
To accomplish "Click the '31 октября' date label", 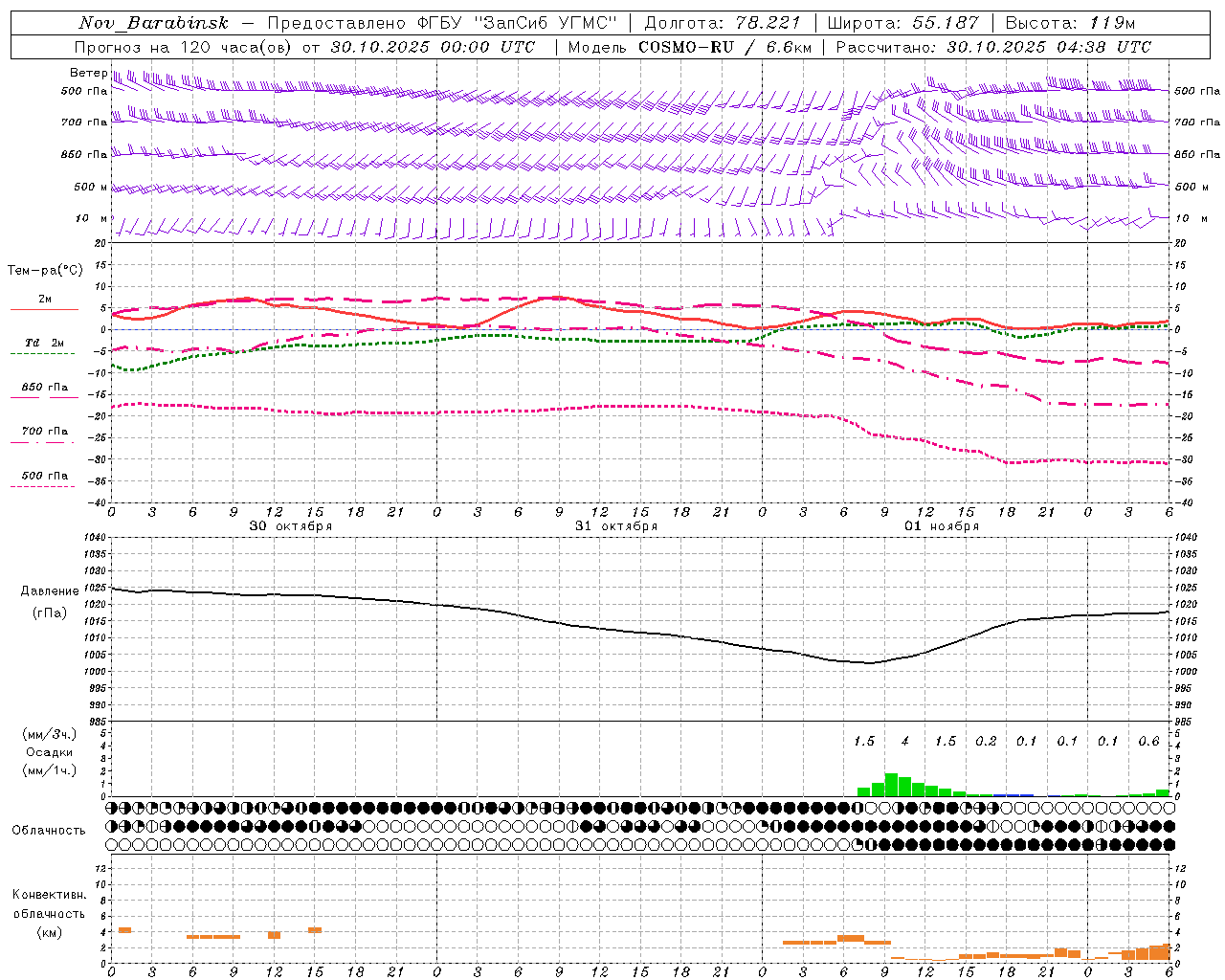I will click(x=616, y=526).
